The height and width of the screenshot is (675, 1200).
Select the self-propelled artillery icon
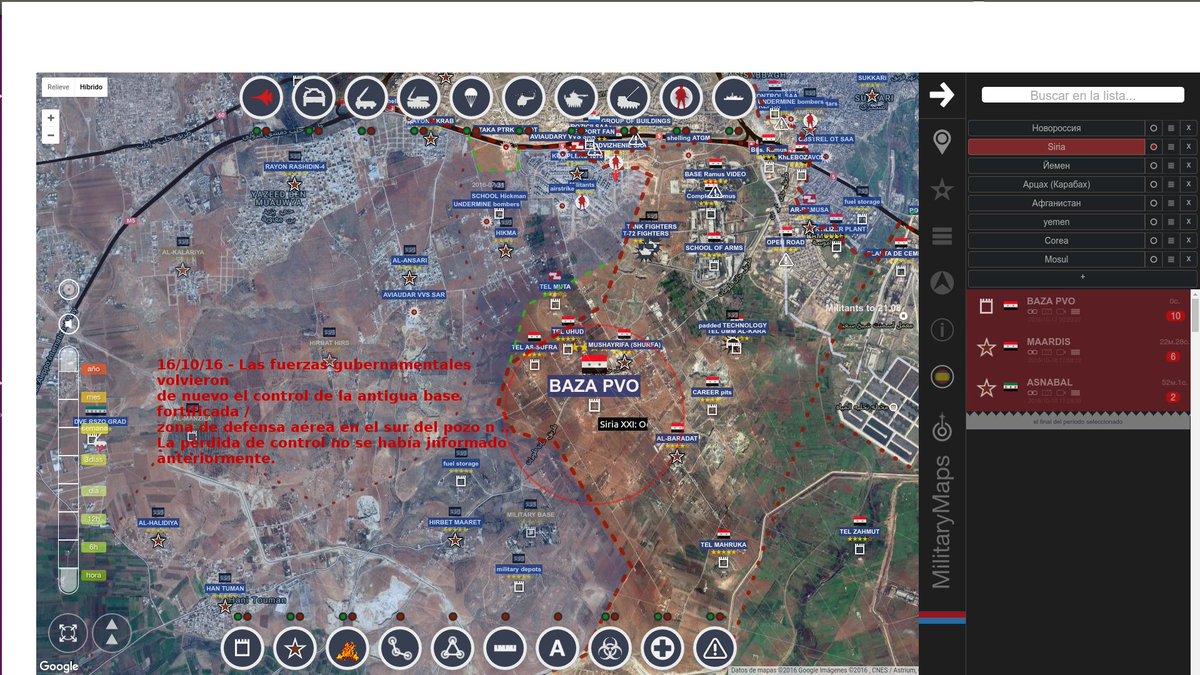[x=629, y=98]
